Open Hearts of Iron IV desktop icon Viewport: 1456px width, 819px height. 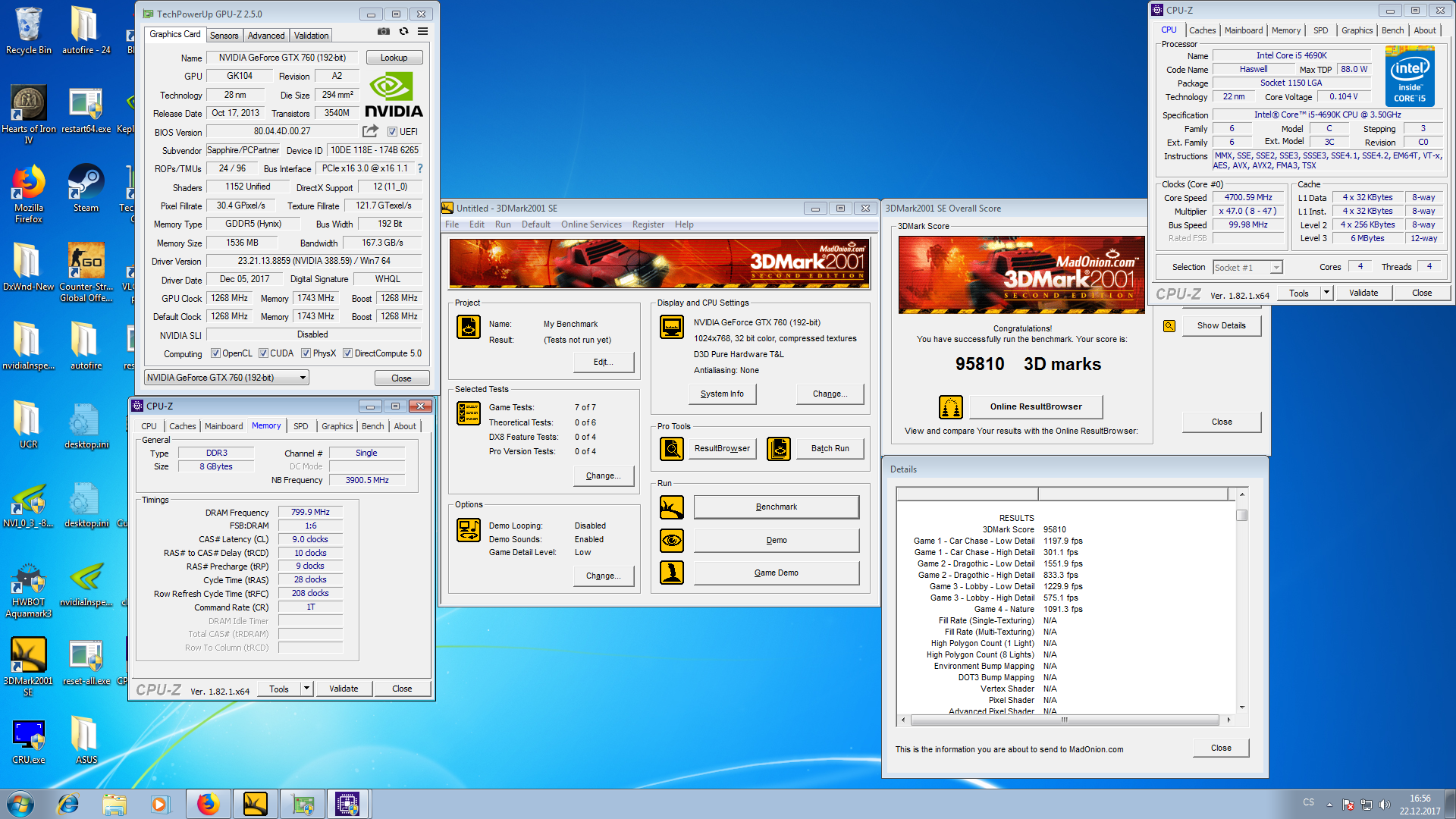click(29, 114)
